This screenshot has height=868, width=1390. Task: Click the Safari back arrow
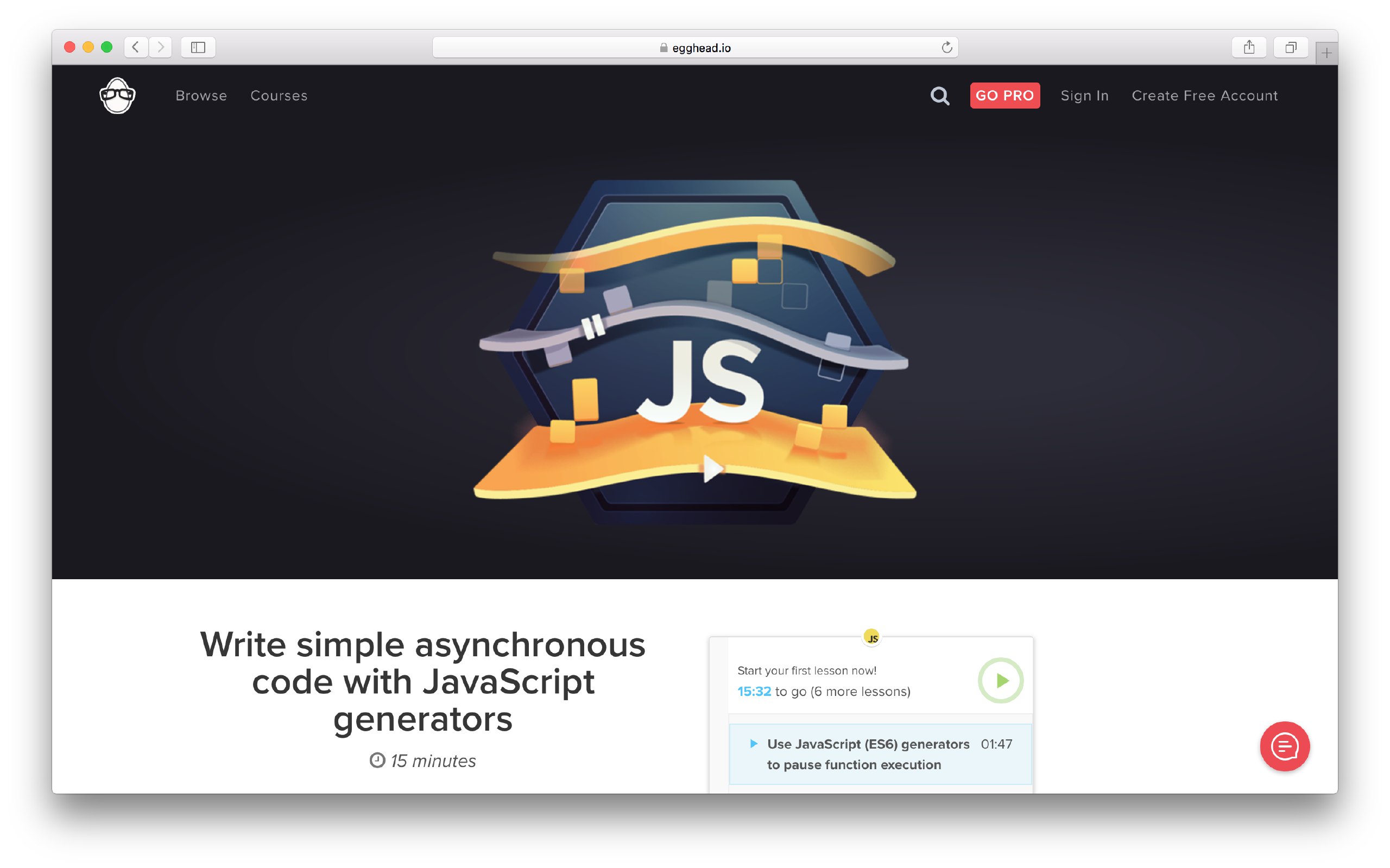point(136,47)
